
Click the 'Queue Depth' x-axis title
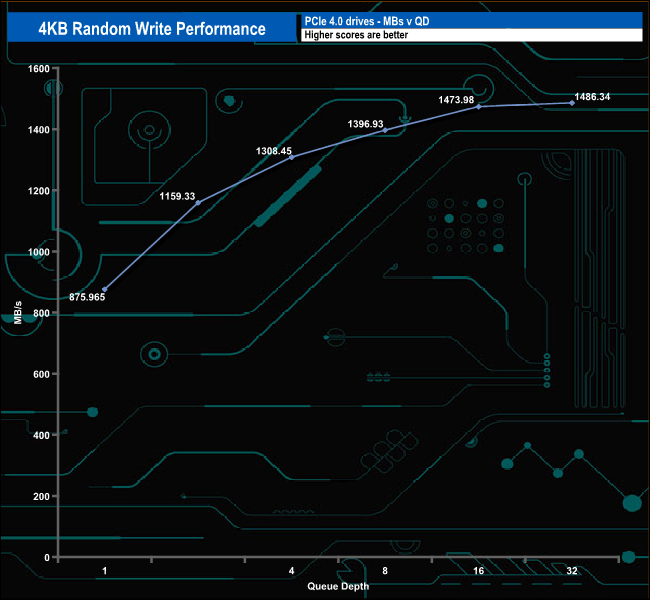pos(338,586)
